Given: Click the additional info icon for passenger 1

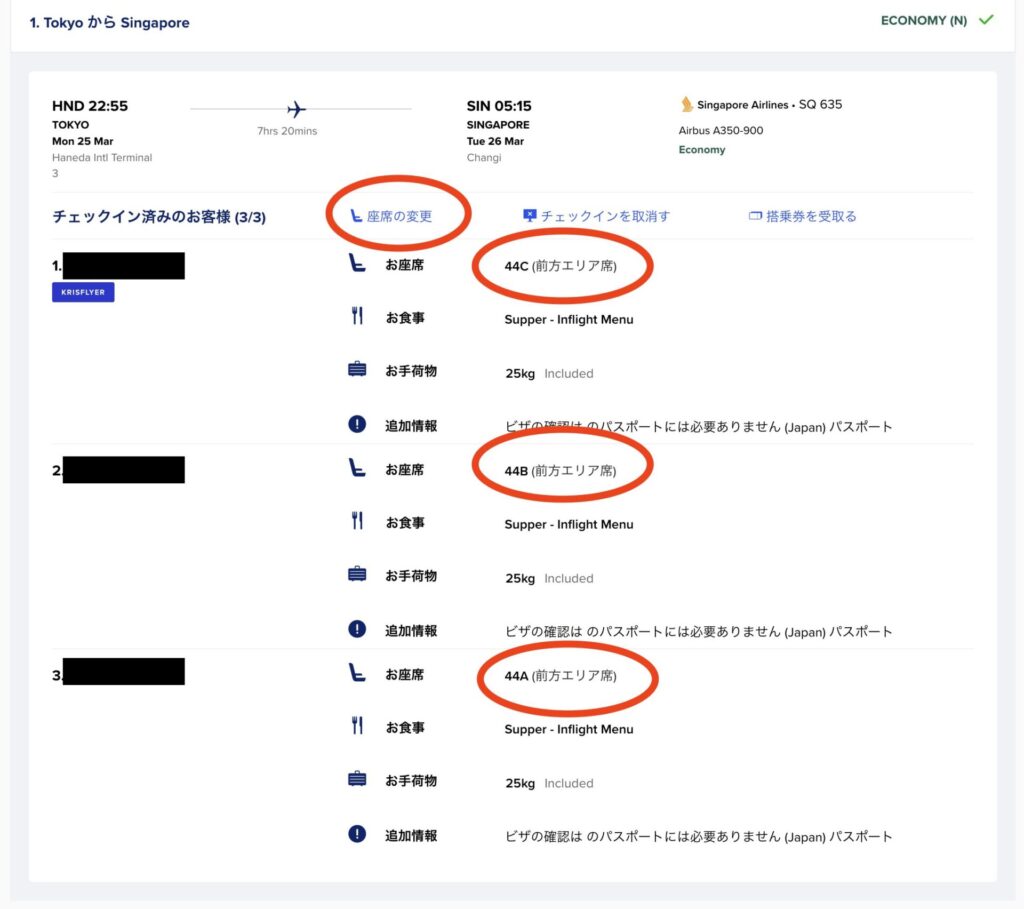Looking at the screenshot, I should pos(357,424).
